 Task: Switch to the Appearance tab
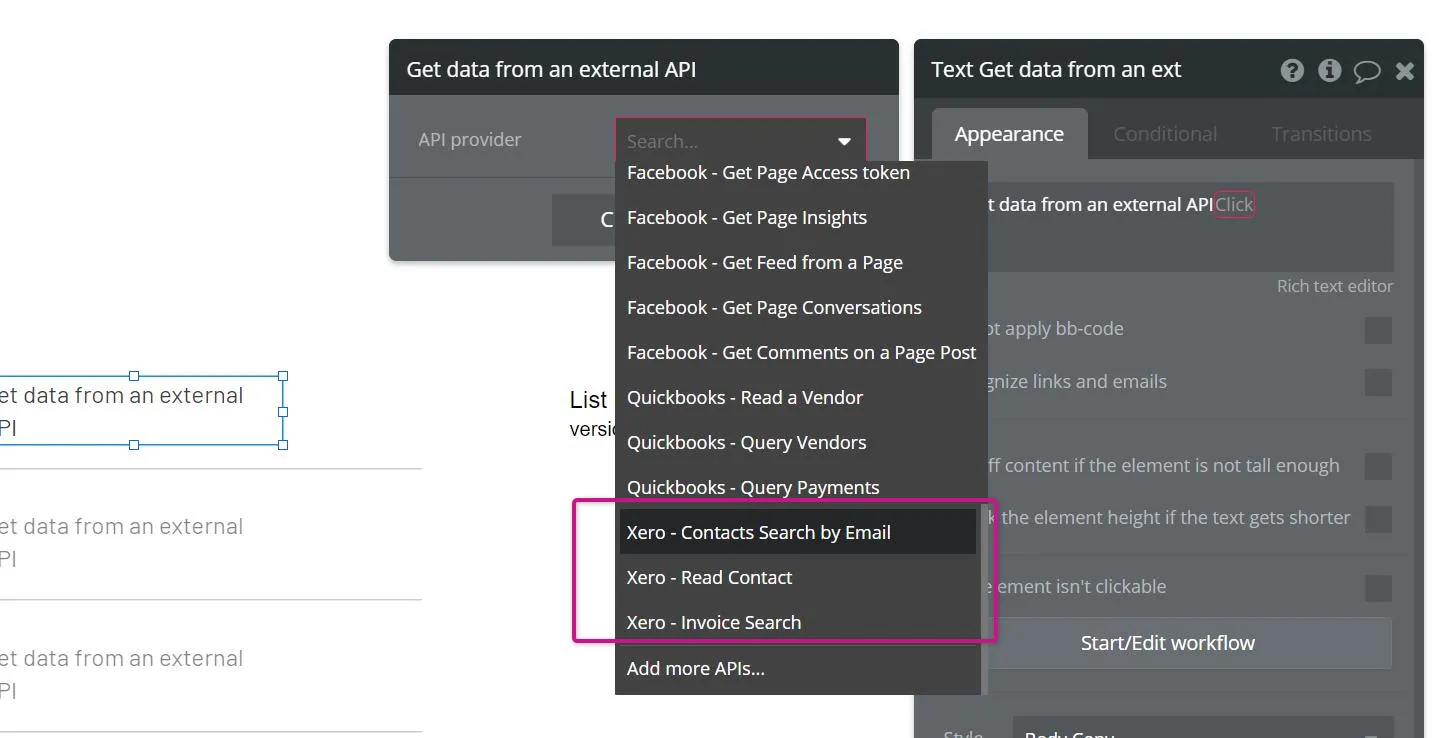(1009, 134)
